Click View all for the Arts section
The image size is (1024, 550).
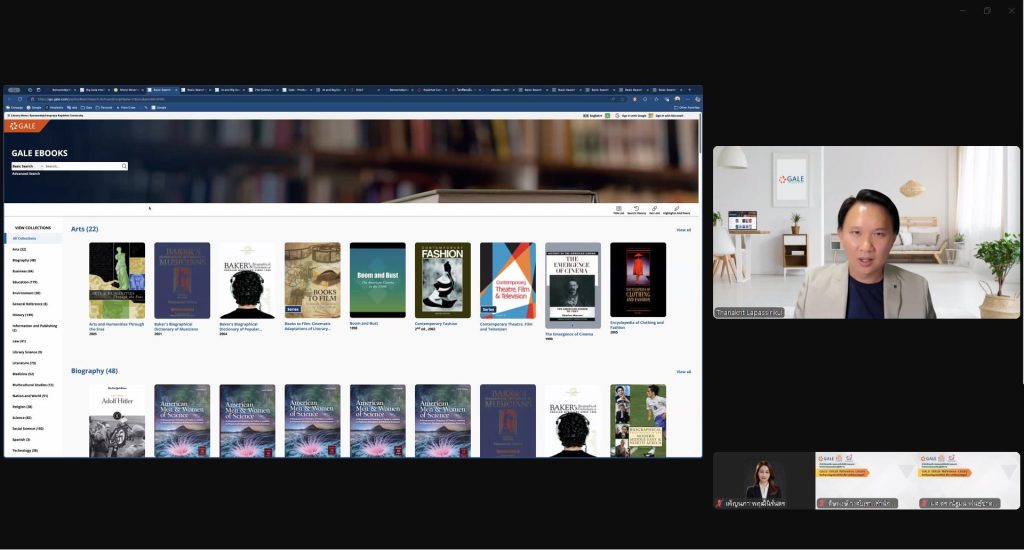[x=683, y=230]
